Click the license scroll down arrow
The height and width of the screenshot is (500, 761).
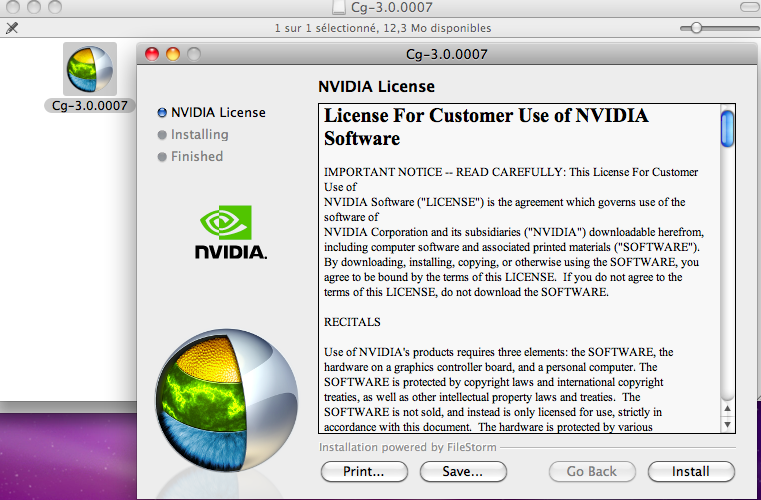(727, 424)
